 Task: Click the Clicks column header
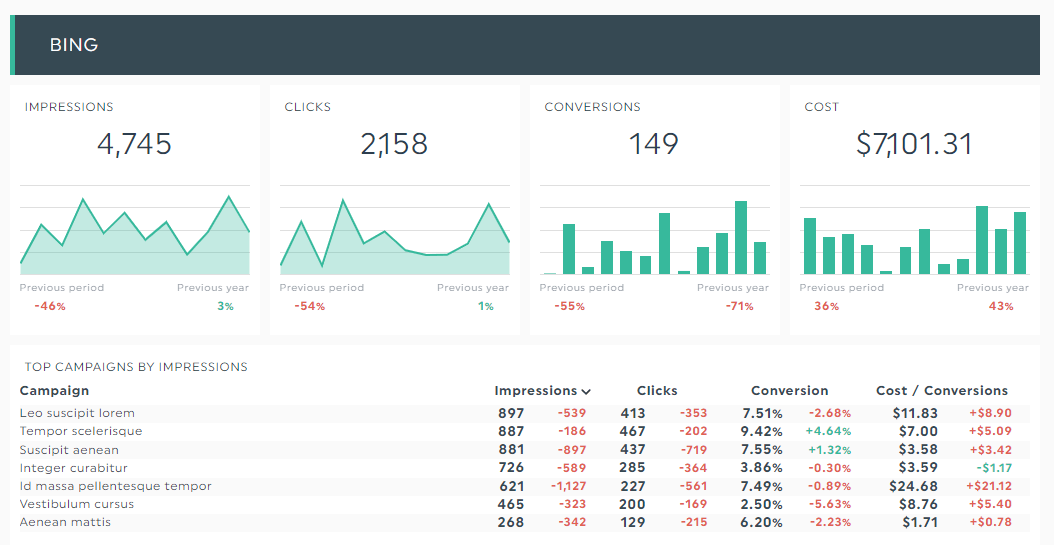point(657,391)
